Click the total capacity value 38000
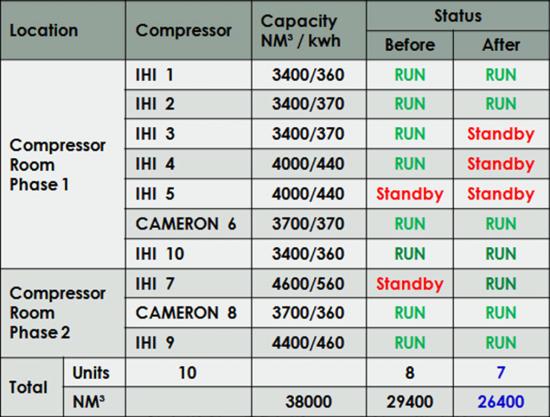This screenshot has height=417, width=550. [x=309, y=402]
